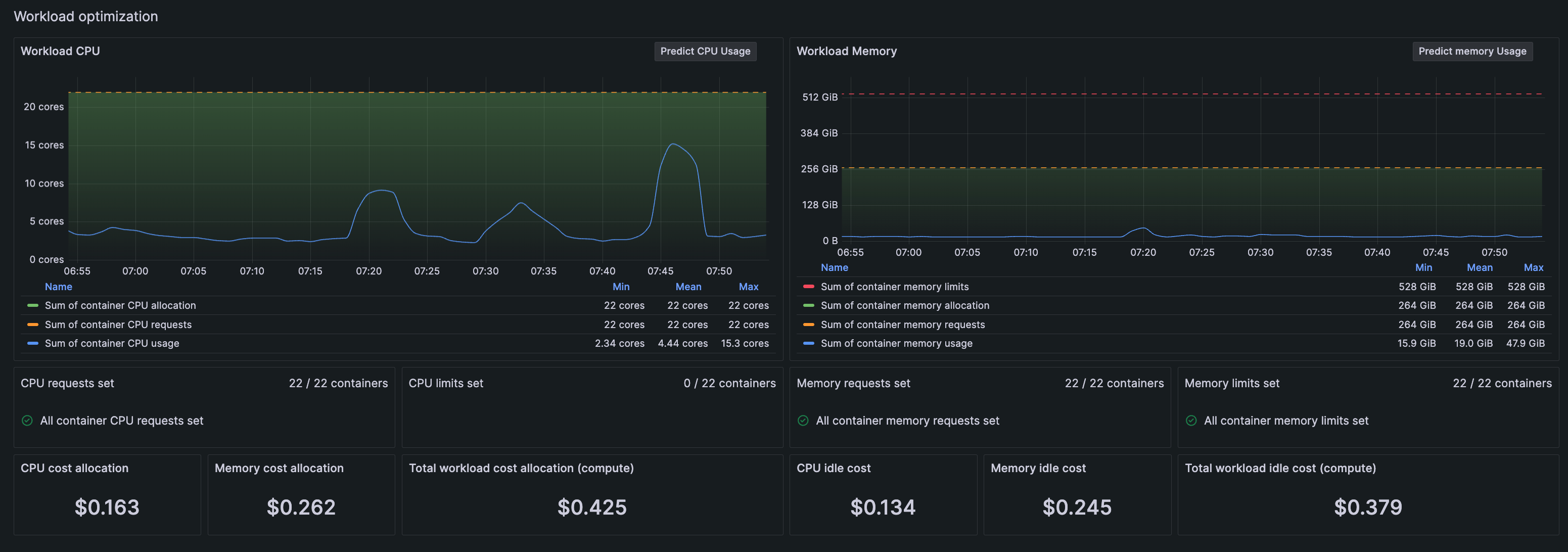Click blue swatch for memory usage series
The image size is (1568, 552).
(808, 343)
